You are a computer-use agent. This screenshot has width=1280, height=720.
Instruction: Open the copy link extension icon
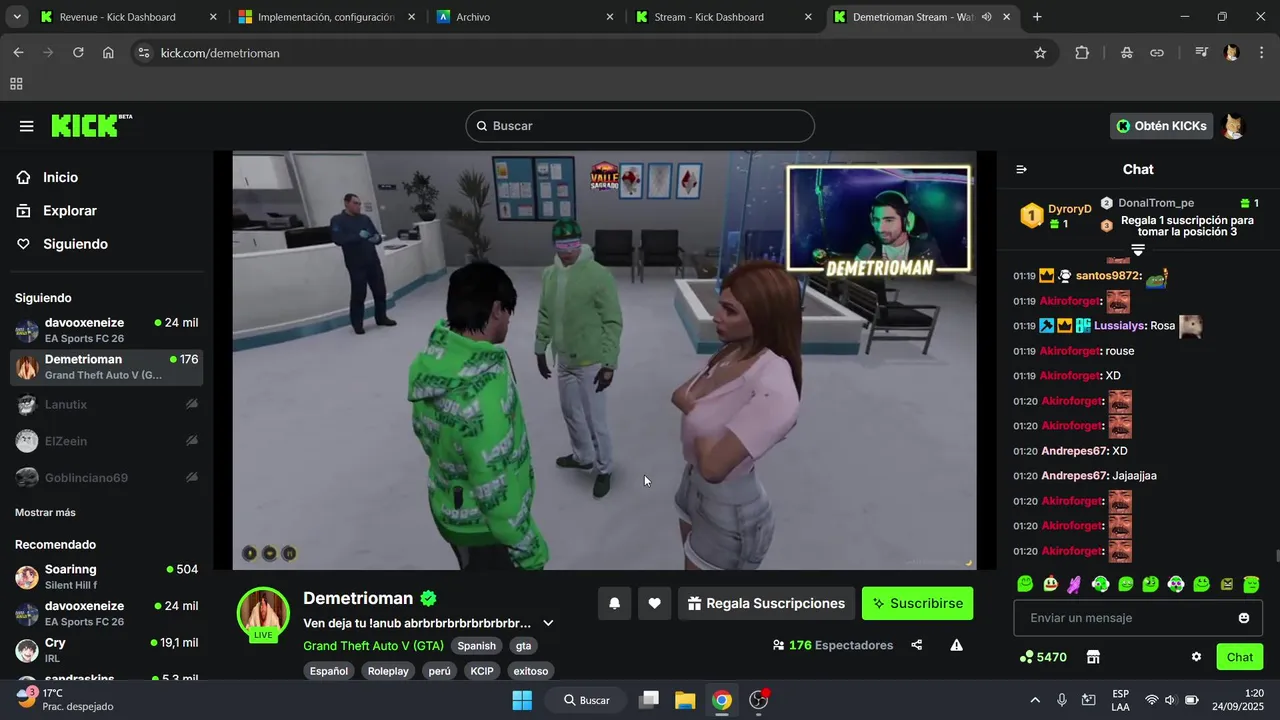click(1157, 53)
